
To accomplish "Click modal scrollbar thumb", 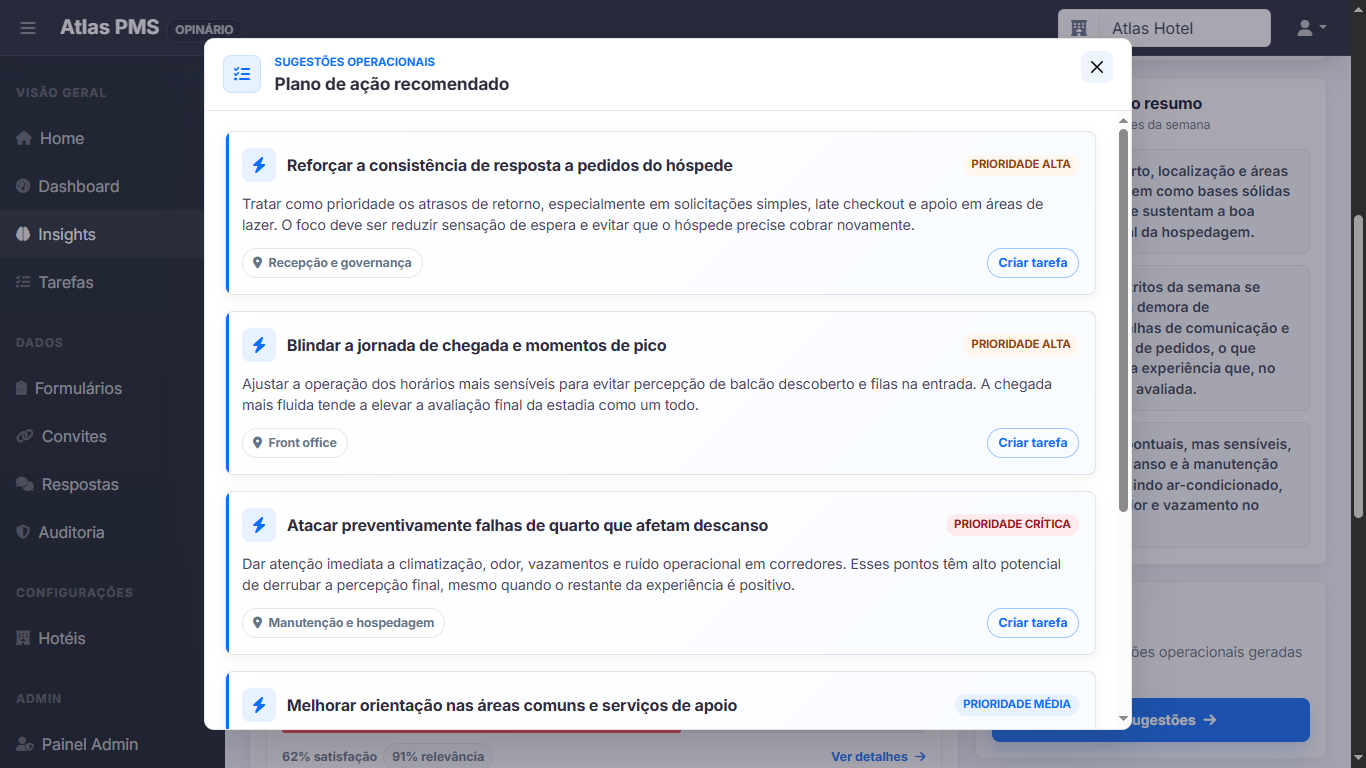I will pyautogui.click(x=1123, y=320).
